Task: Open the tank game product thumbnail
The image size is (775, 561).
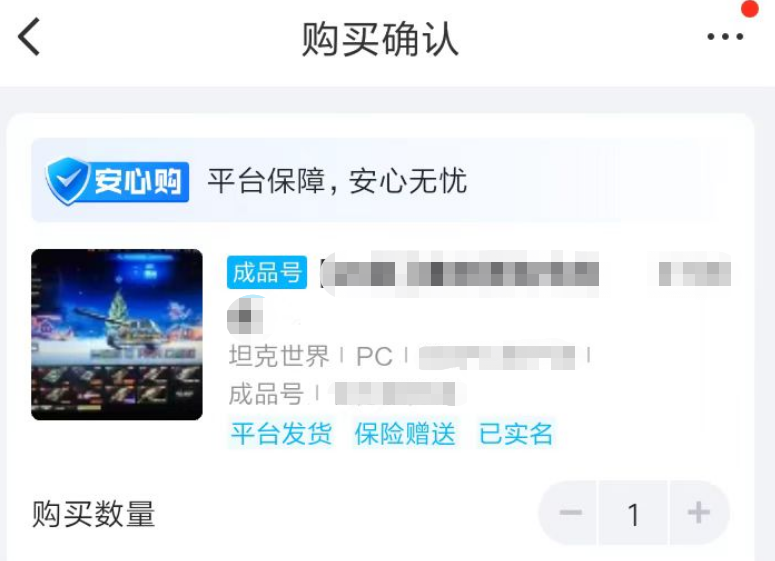Action: (x=117, y=335)
